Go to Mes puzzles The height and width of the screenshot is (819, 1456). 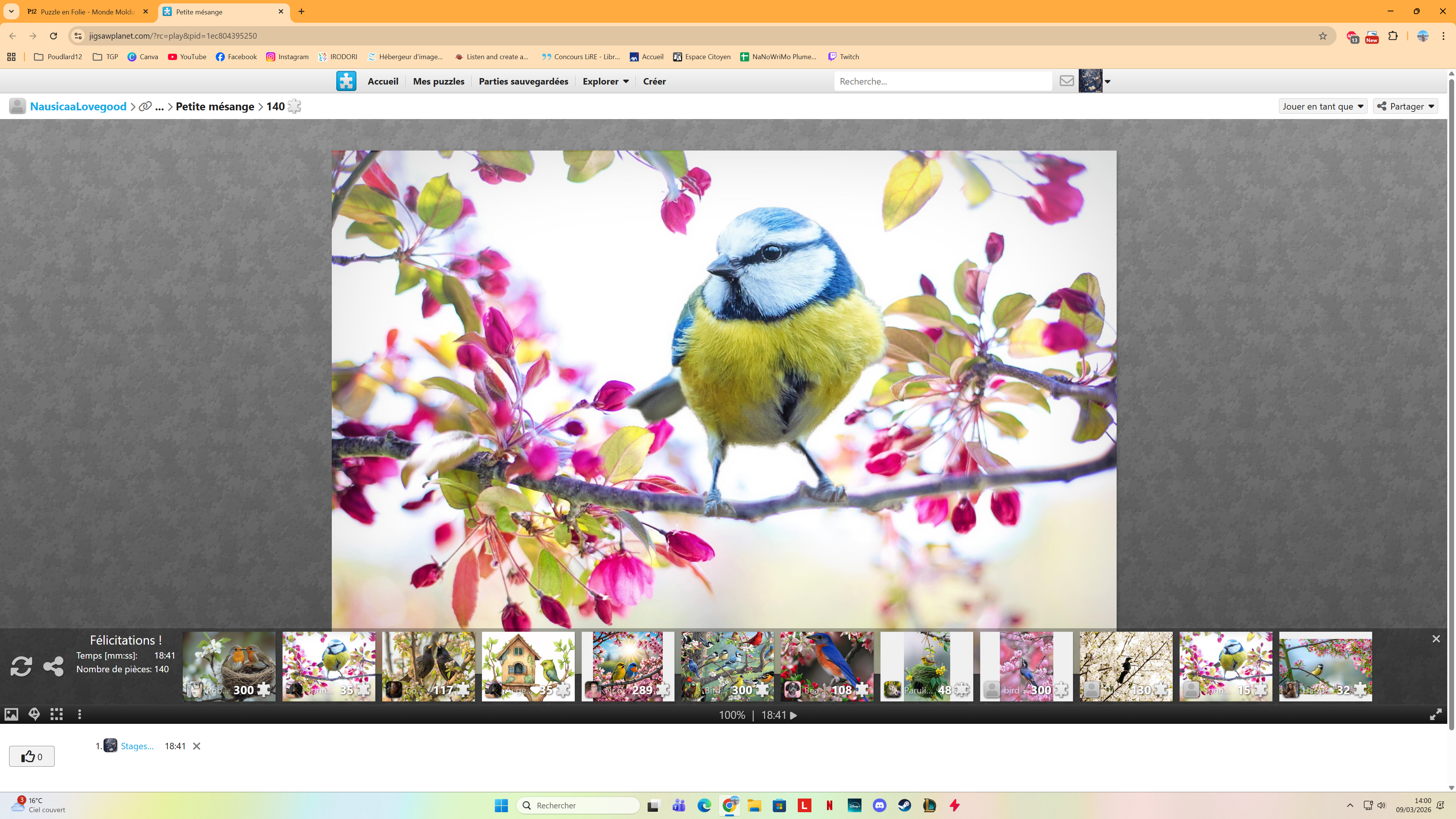(438, 82)
